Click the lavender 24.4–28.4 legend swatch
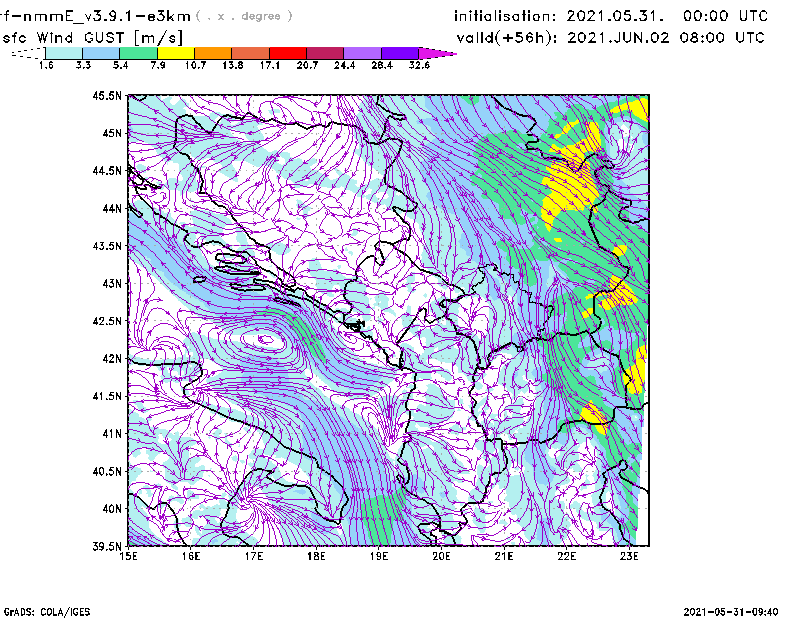Viewport: 800px width, 618px height. pyautogui.click(x=362, y=53)
